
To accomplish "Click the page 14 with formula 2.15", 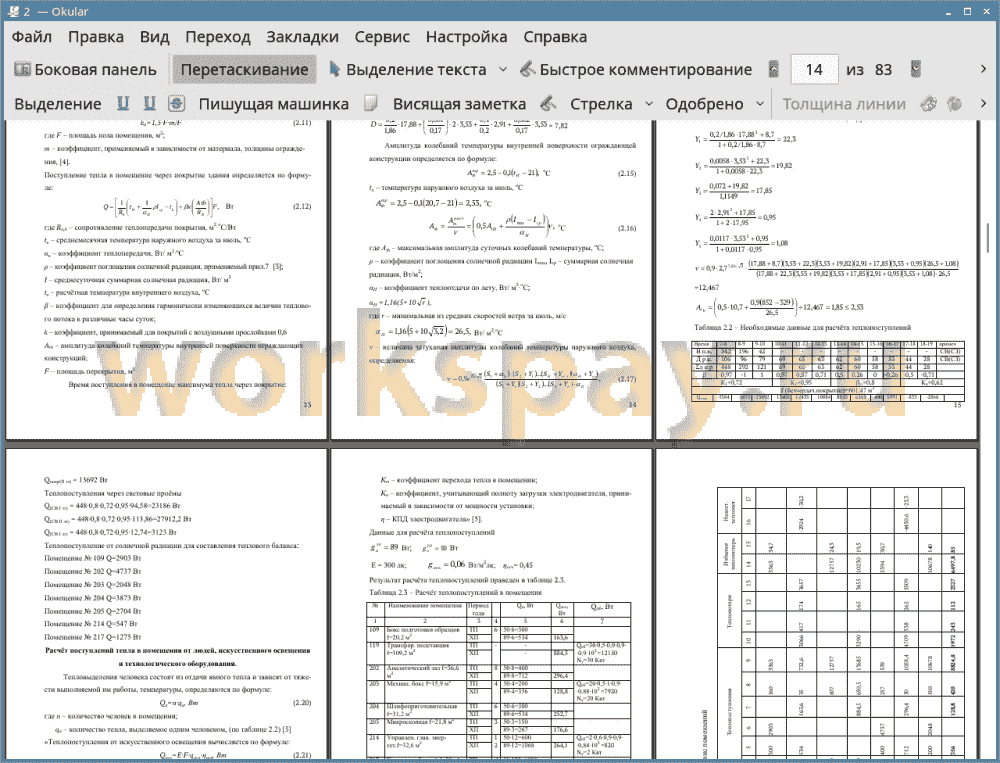I will [x=492, y=279].
